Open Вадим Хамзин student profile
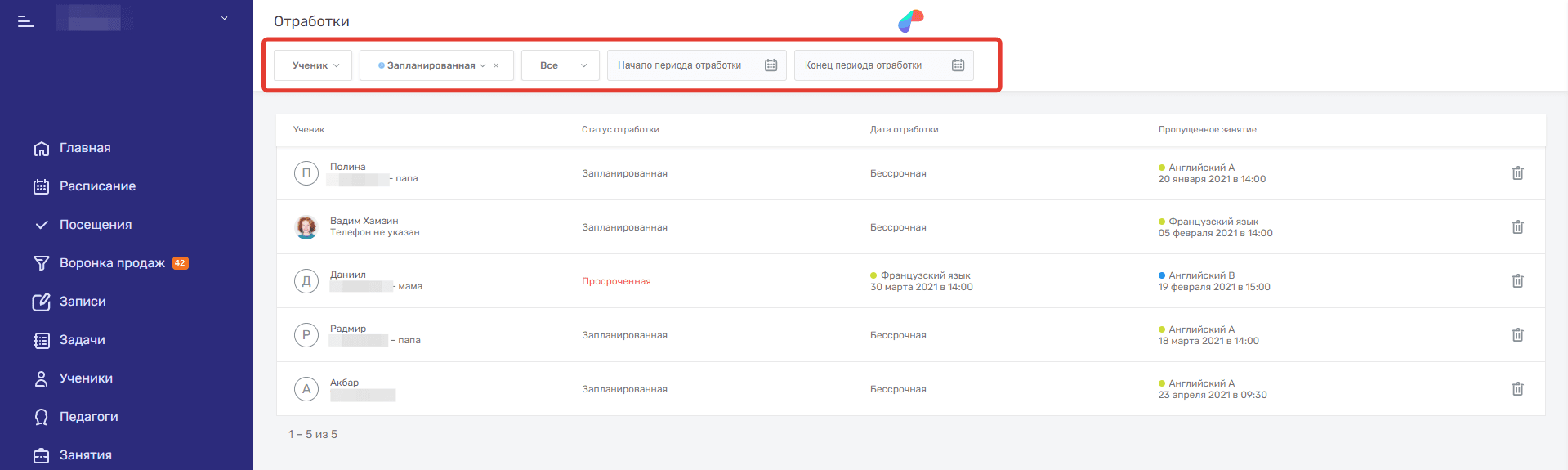Screen dimensions: 1568x470 pos(364,221)
